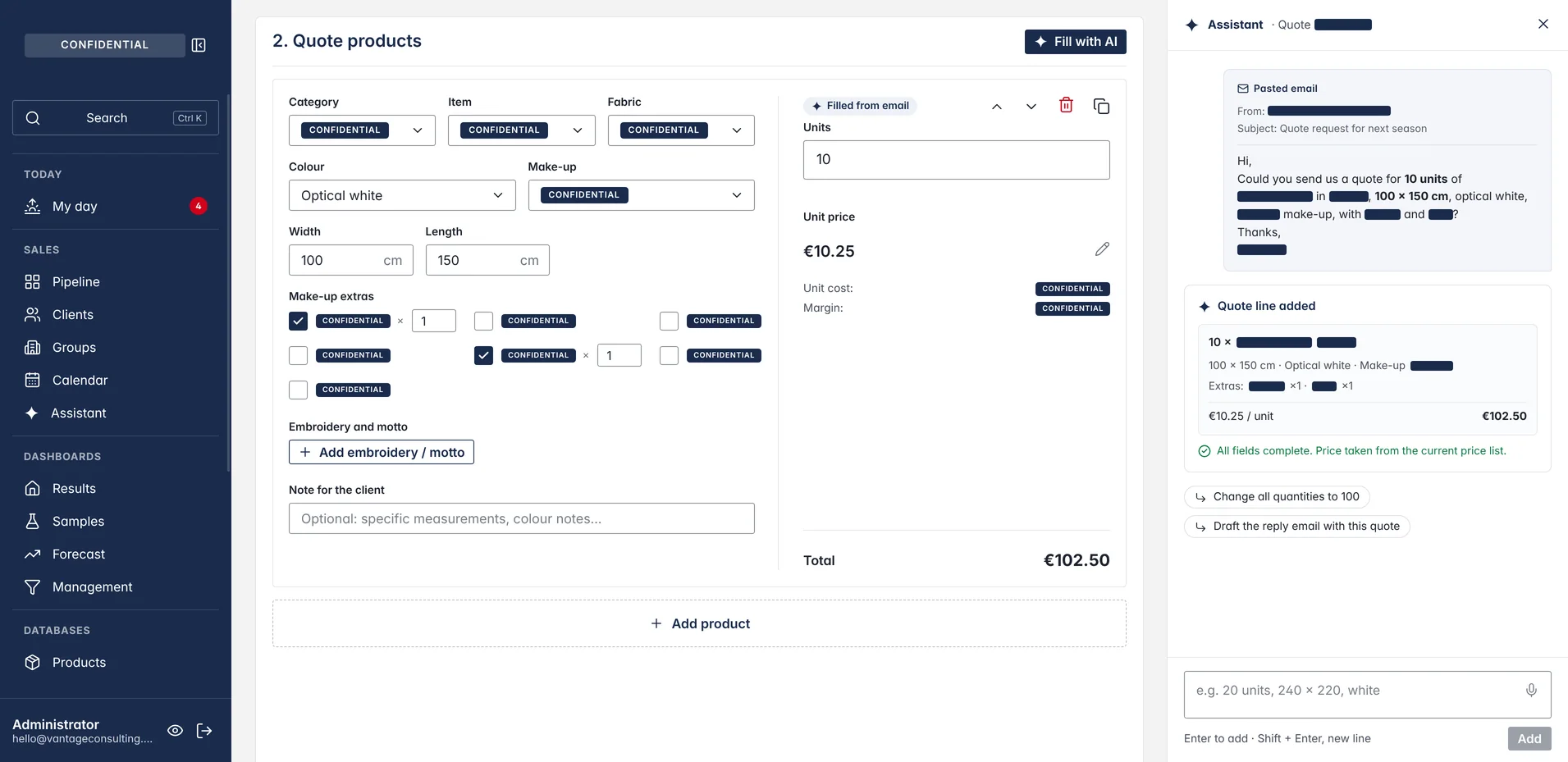
Task: Click the €102.50 total in quote card
Action: [x=1504, y=416]
